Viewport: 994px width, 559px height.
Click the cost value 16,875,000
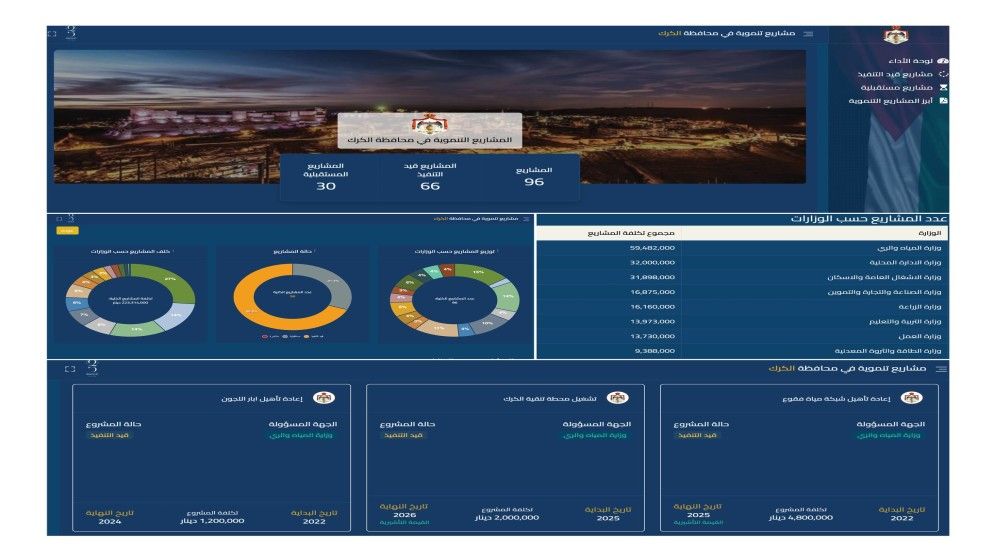[652, 292]
